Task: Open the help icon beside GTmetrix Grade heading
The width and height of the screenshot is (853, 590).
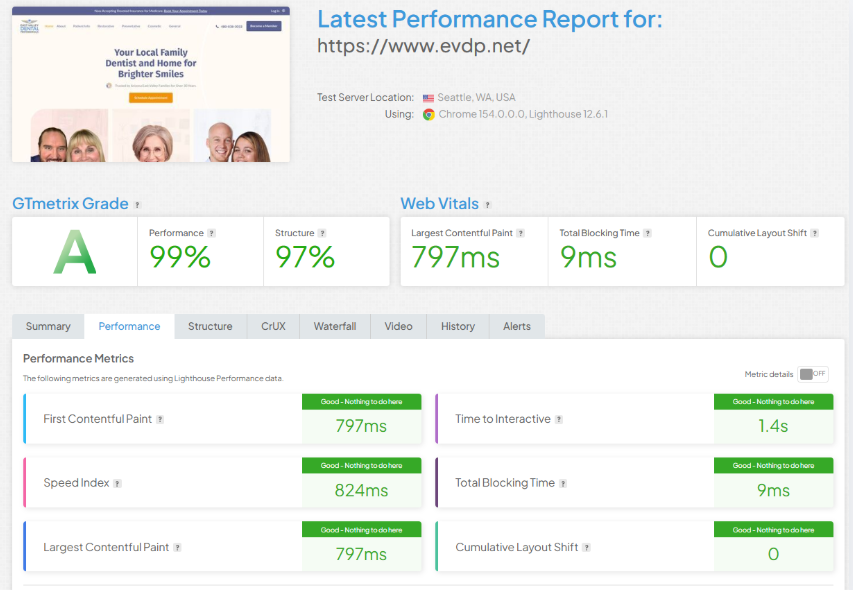Action: click(x=137, y=205)
